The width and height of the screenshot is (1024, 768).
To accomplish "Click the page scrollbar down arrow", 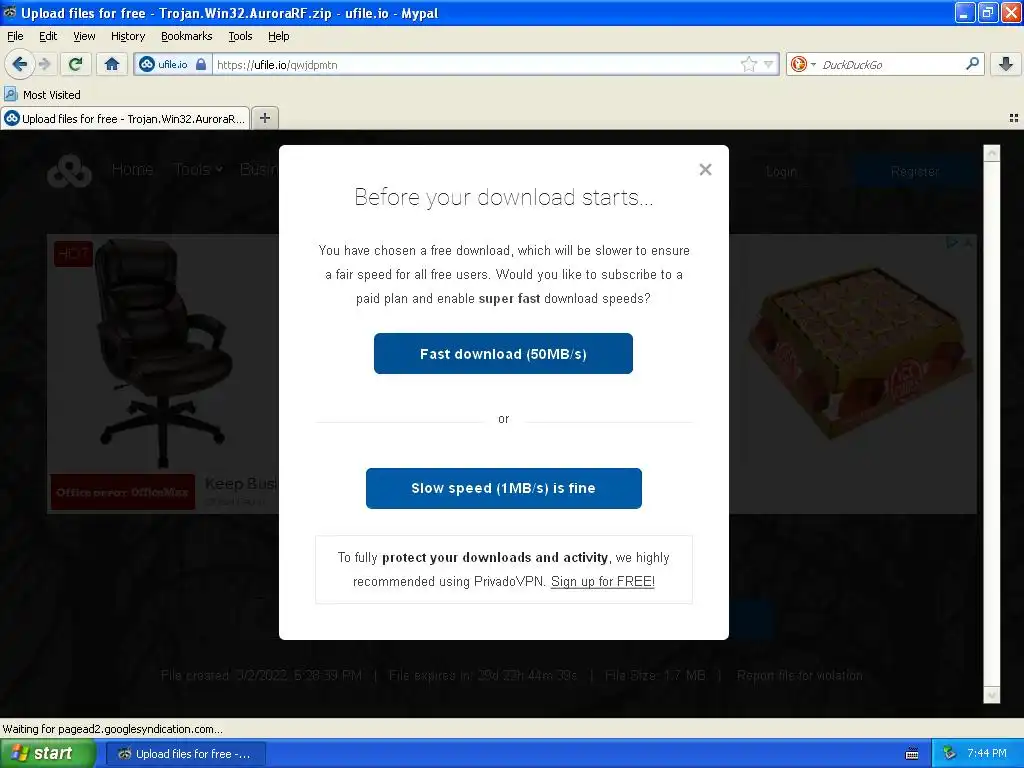I will 991,695.
